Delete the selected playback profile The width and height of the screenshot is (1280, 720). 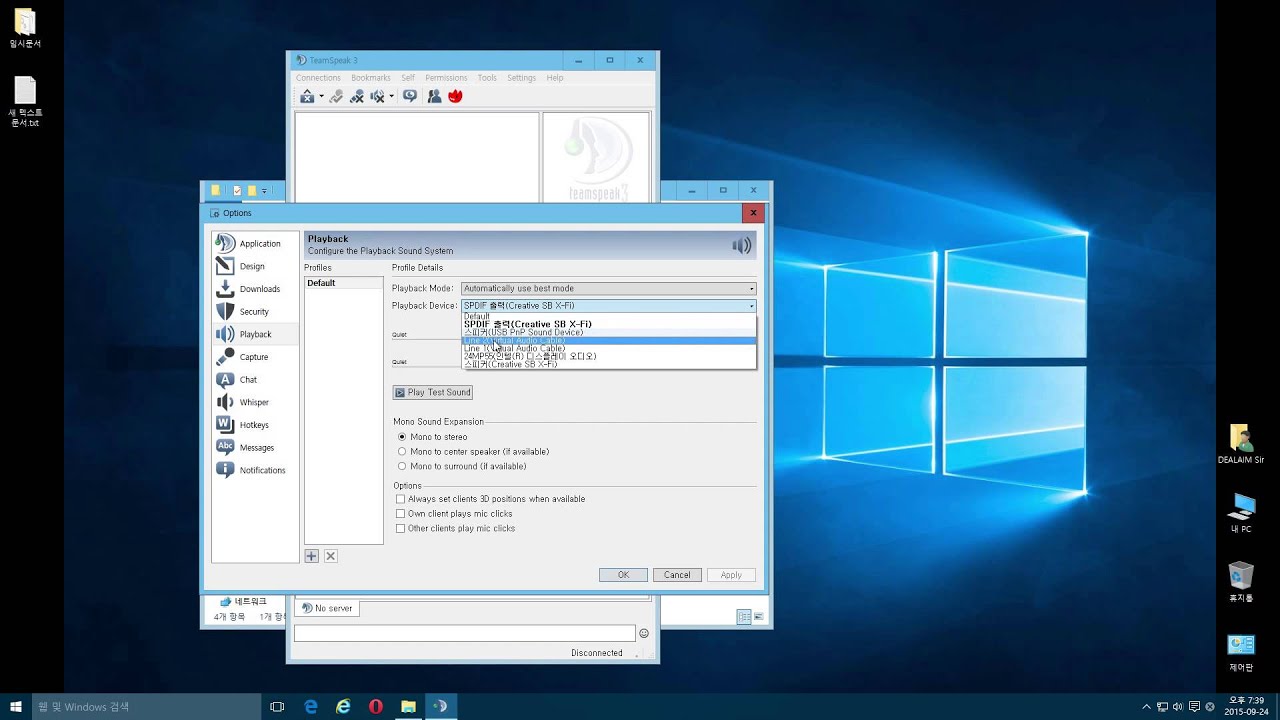point(330,556)
